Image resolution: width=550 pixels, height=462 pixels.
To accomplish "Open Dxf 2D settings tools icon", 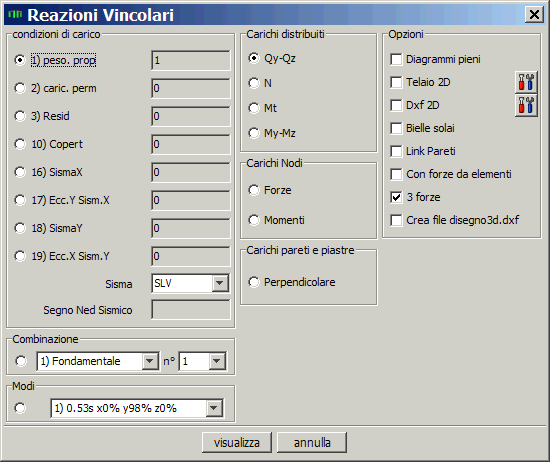I will [x=526, y=105].
